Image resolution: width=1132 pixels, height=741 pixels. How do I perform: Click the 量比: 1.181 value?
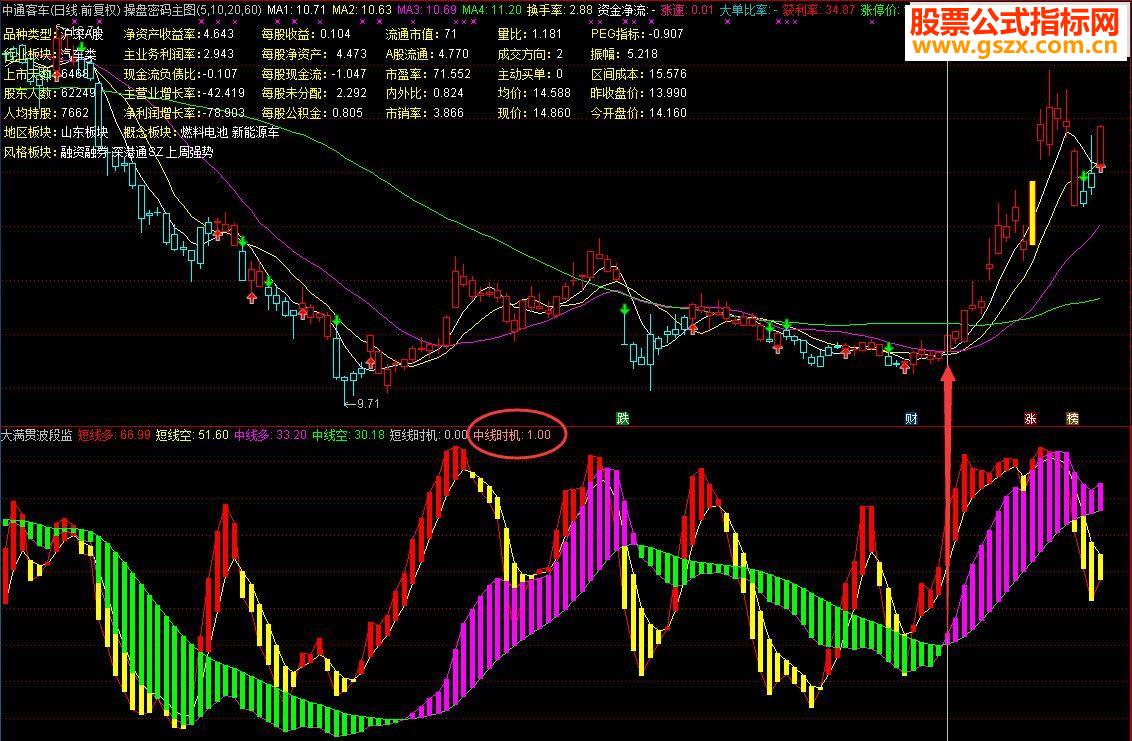tap(529, 34)
